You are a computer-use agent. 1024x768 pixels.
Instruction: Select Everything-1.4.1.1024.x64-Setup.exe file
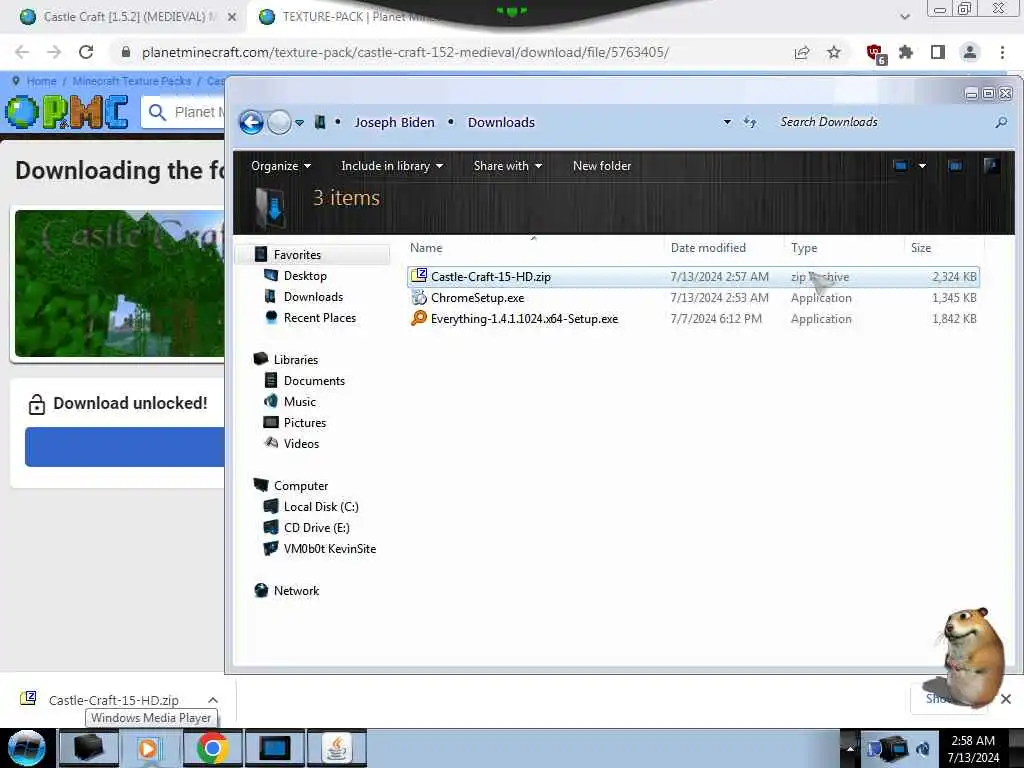[524, 319]
